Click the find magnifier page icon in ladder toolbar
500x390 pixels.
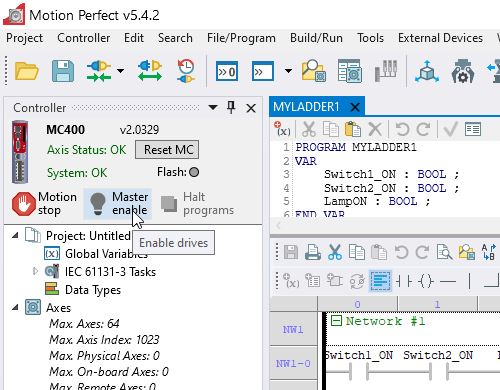click(x=445, y=252)
